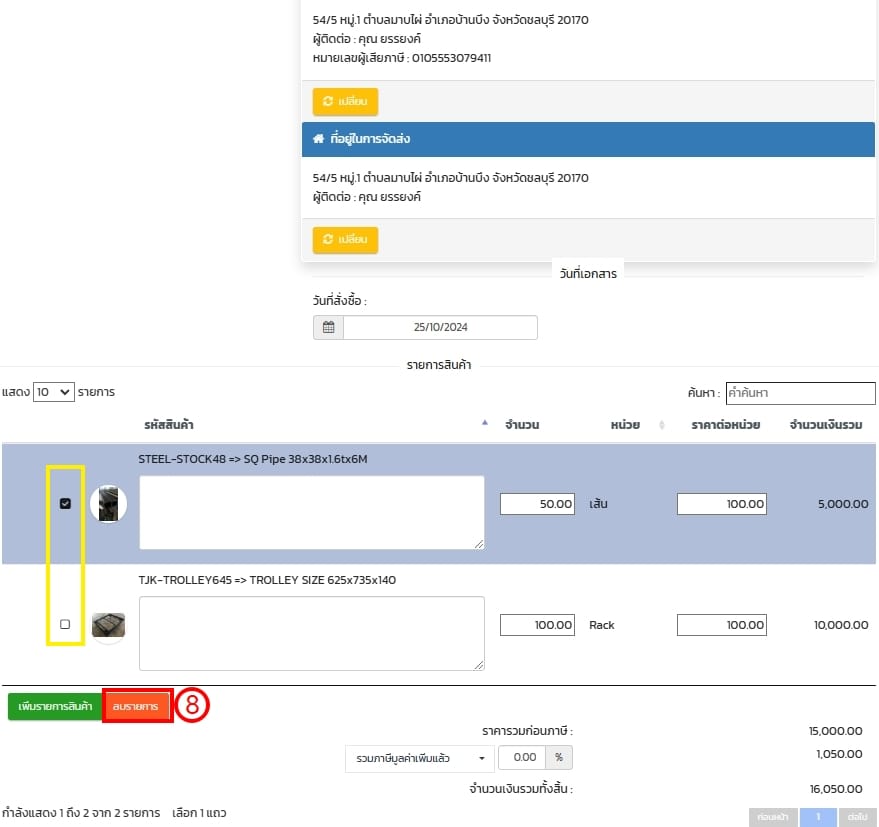Viewport: 879px width, 827px height.
Task: Uncheck the STEEL-STOCK48 row checkbox
Action: coord(66,504)
